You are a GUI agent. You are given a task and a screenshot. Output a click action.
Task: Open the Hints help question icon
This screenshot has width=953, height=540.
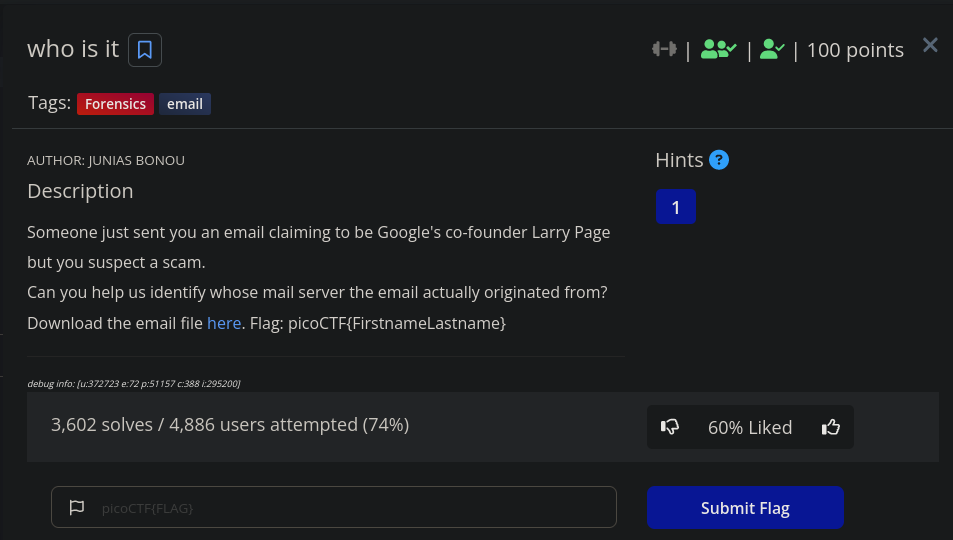coord(719,160)
